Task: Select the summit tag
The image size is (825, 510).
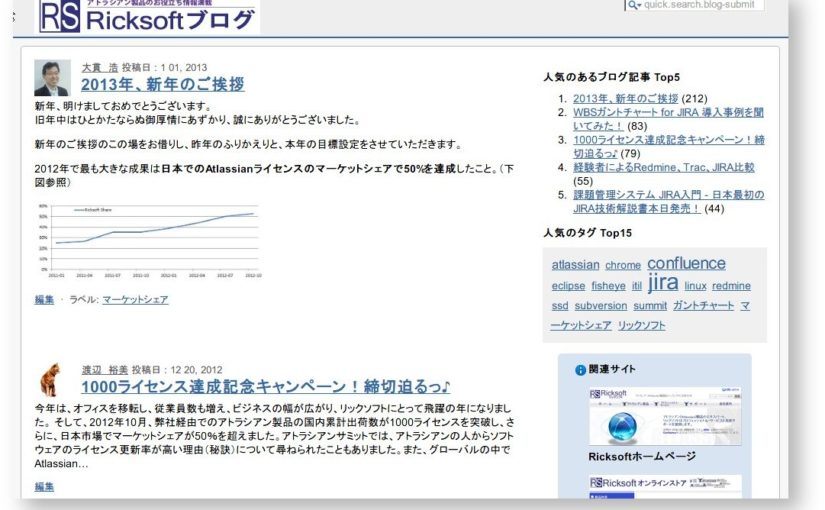Action: (x=650, y=306)
